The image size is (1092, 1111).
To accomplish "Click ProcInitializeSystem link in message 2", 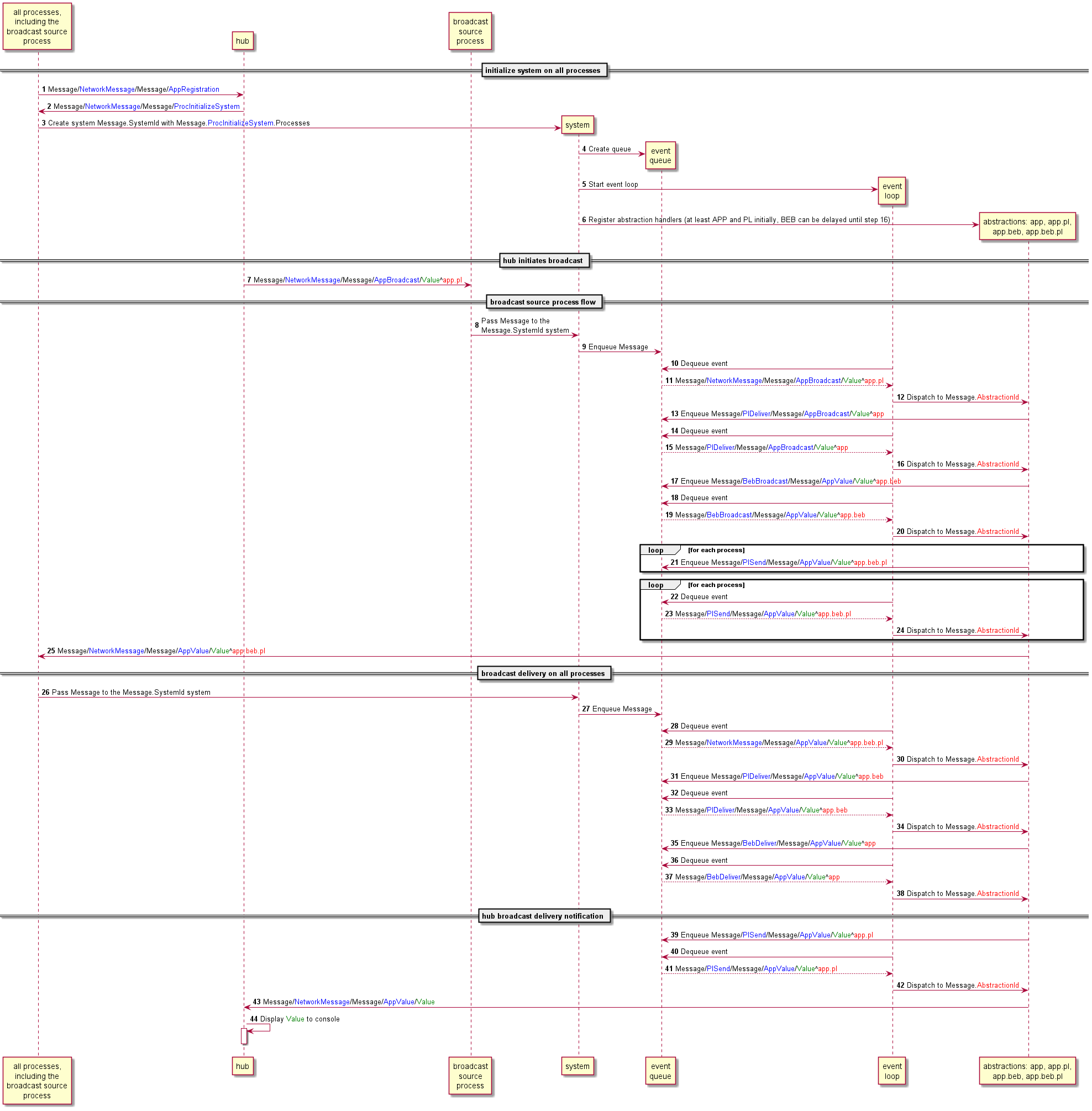I will 207,107.
